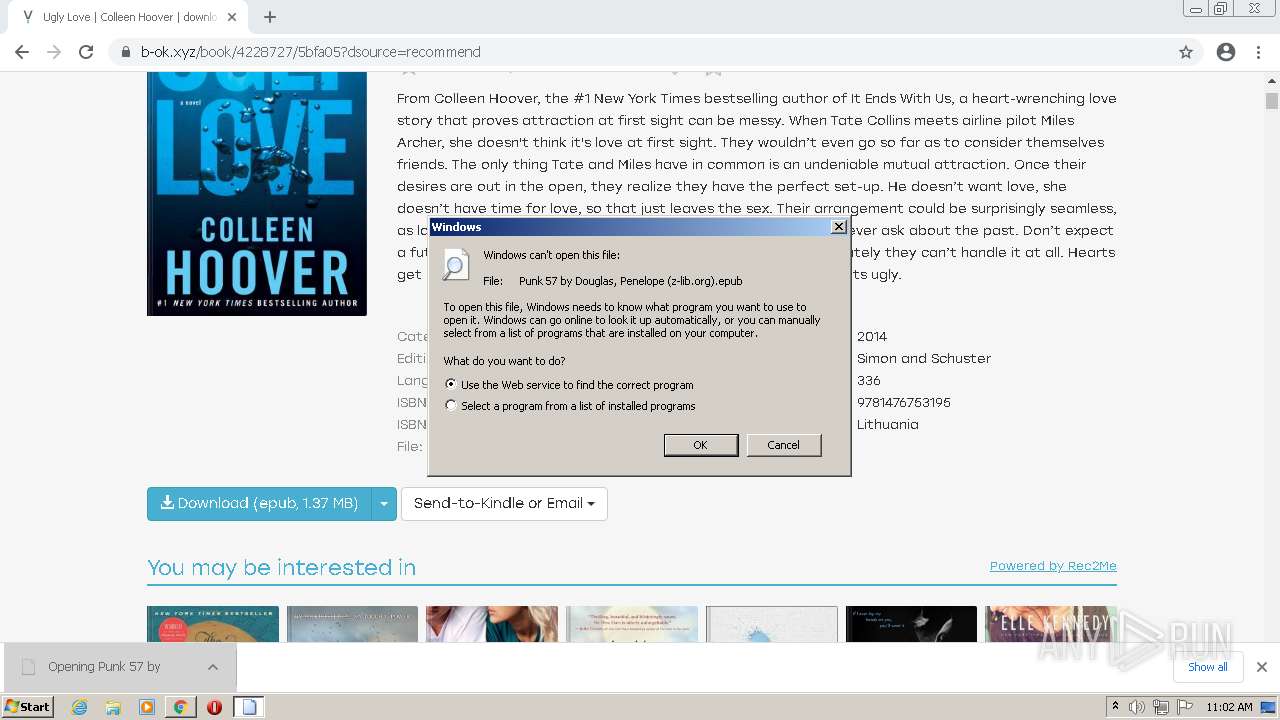Image resolution: width=1280 pixels, height=720 pixels.
Task: Select the blank document taskbar window
Action: (249, 707)
